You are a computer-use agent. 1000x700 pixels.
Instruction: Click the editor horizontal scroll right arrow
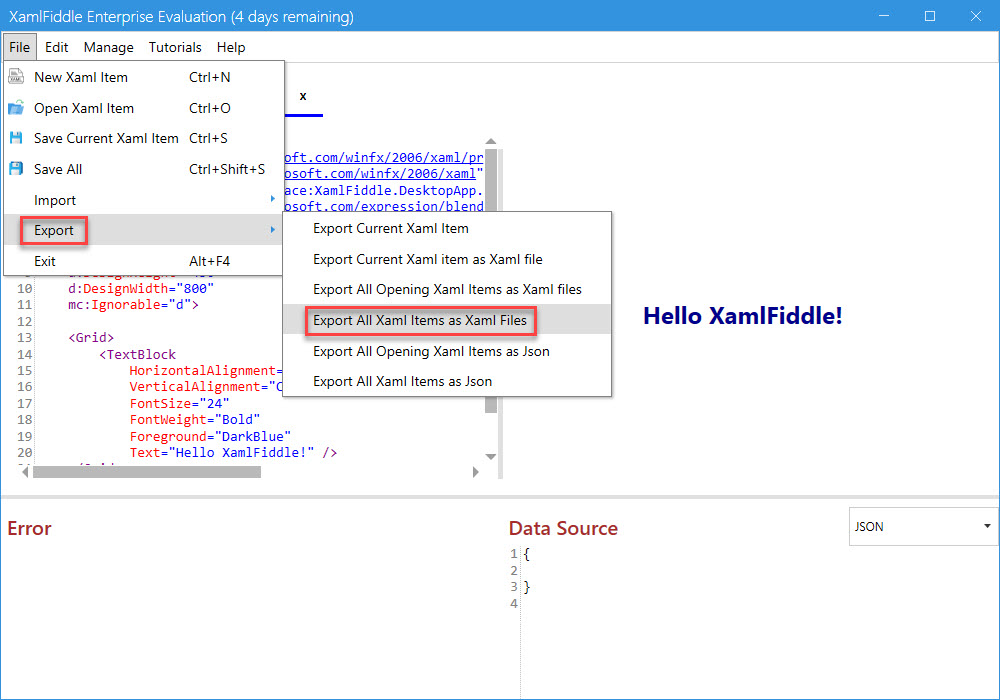point(475,472)
